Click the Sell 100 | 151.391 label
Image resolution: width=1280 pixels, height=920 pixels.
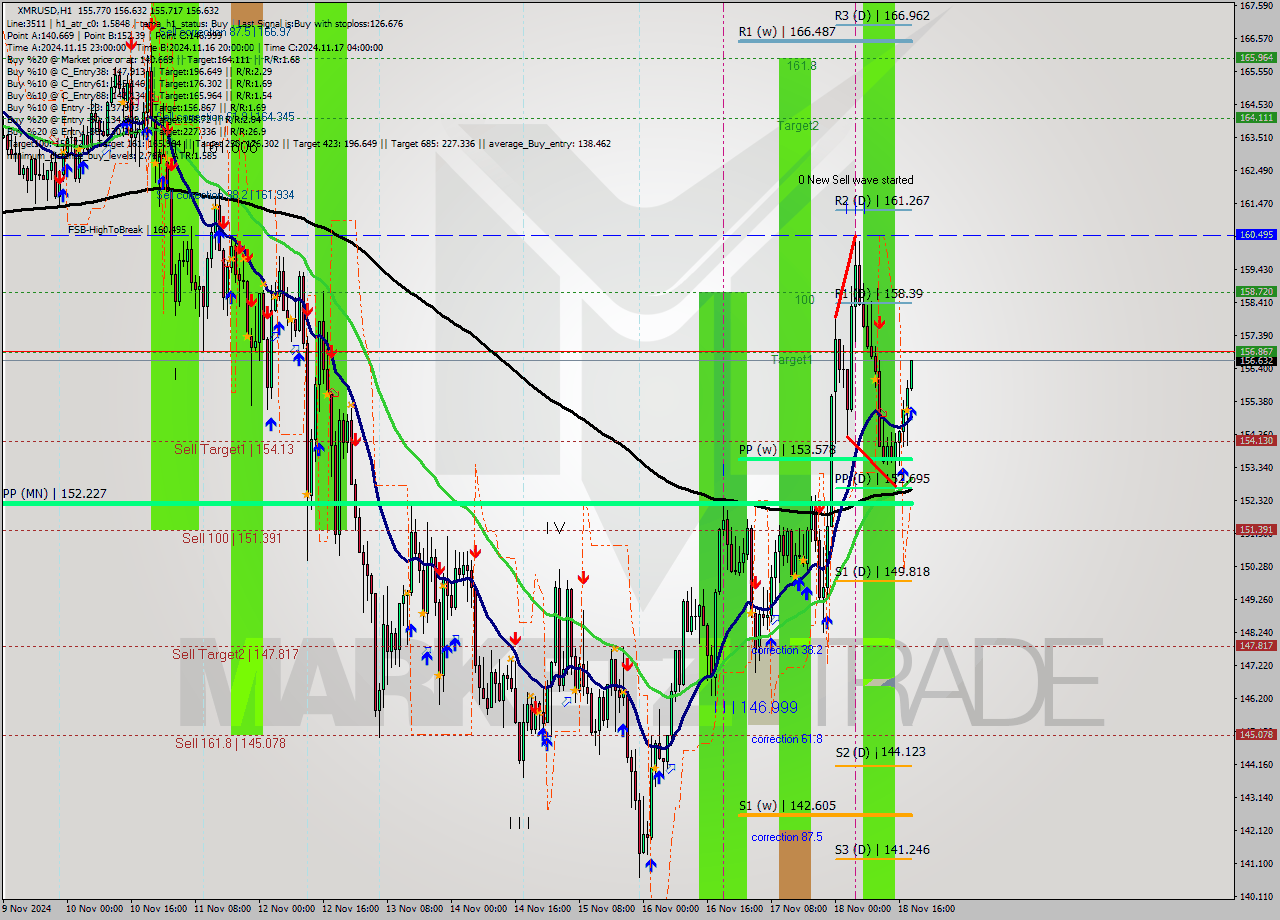click(231, 538)
